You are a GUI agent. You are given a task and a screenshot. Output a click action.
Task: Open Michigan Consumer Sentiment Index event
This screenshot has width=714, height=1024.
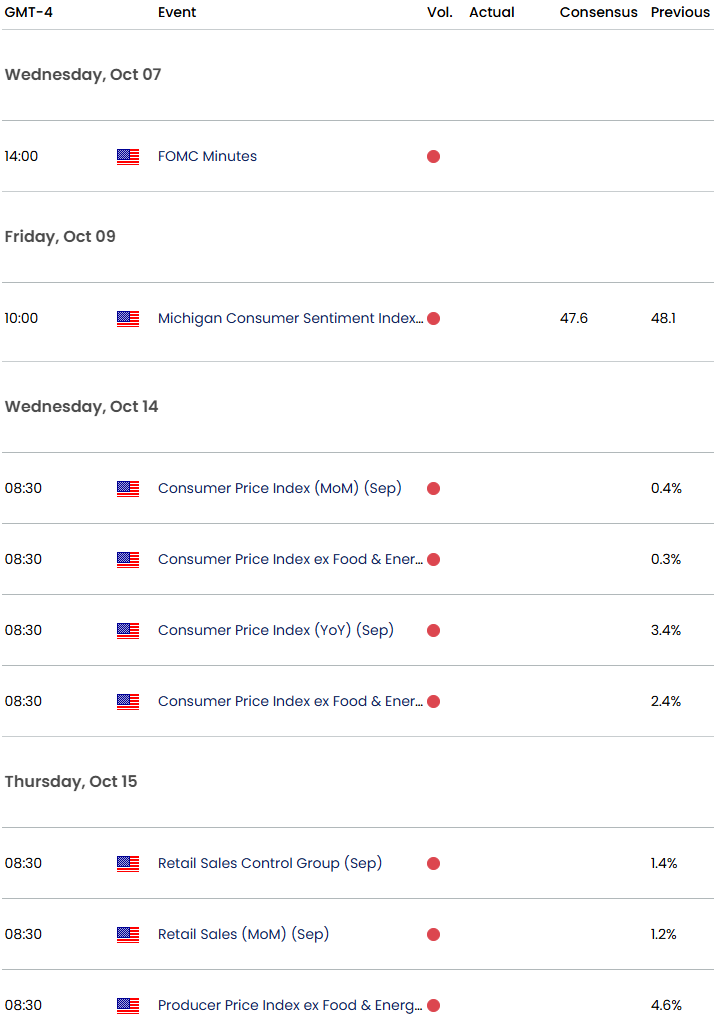[290, 319]
